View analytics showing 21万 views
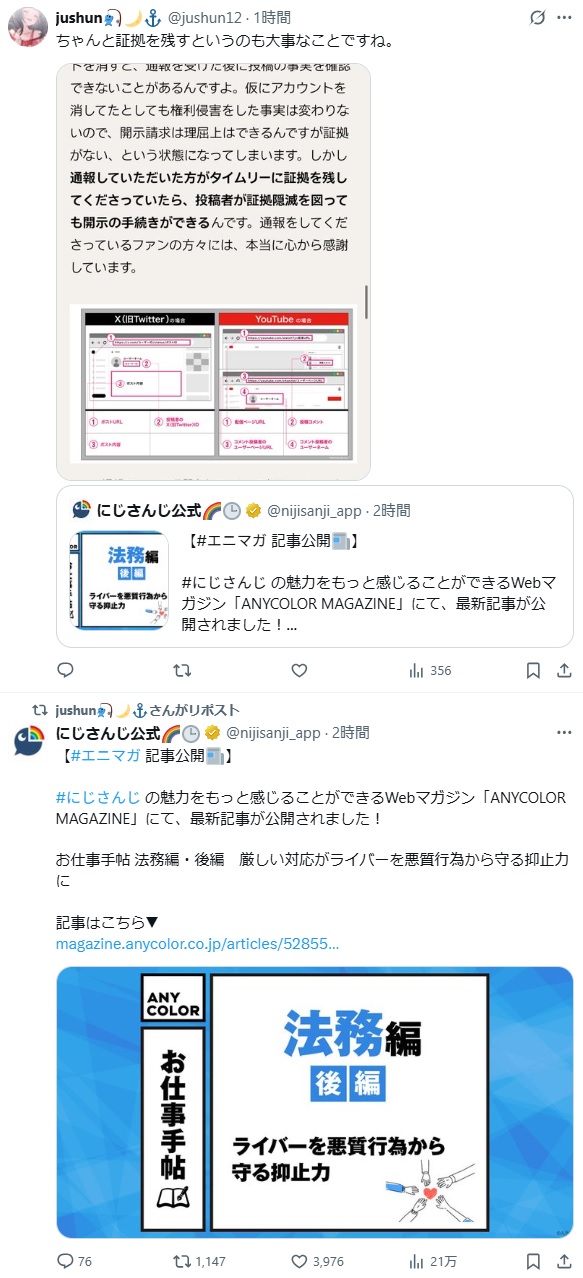This screenshot has height=1278, width=583. click(x=432, y=1261)
